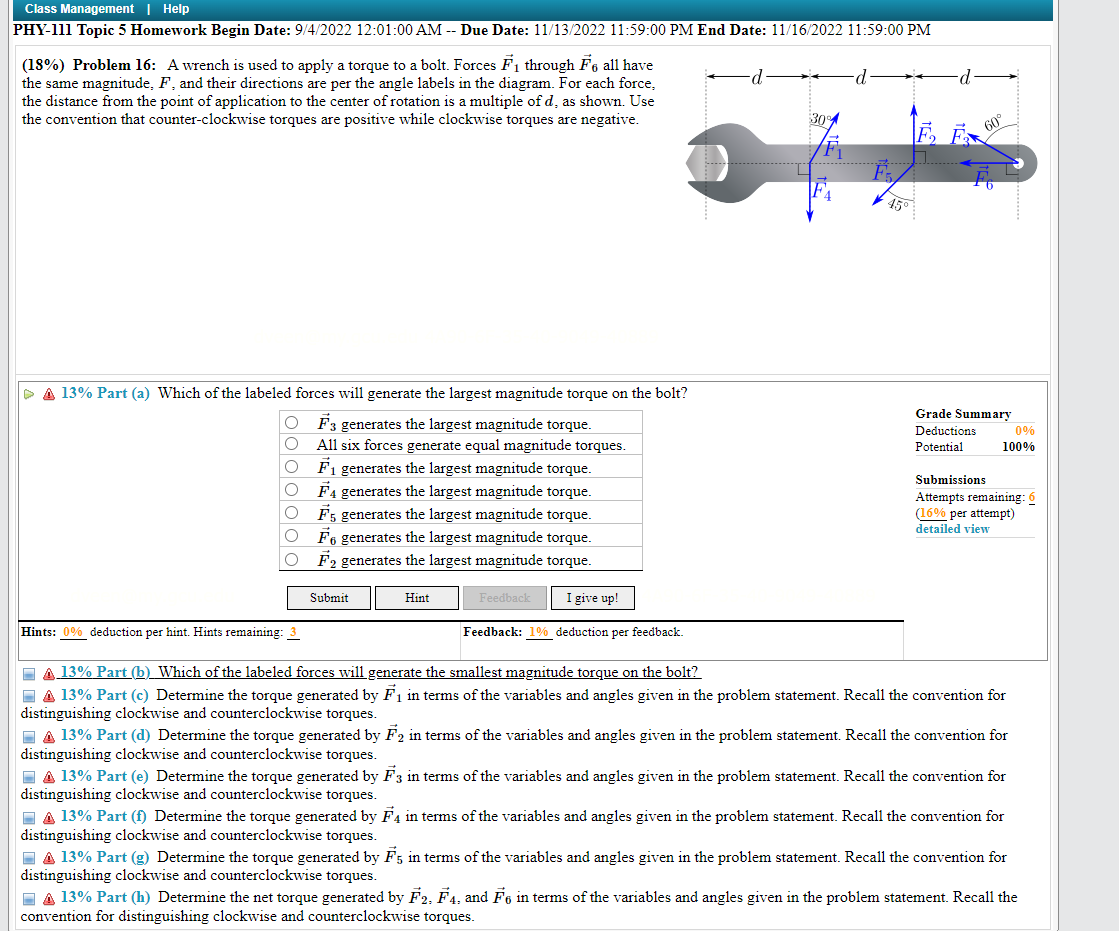This screenshot has width=1119, height=931.
Task: Click green play arrow beside Part (a)
Action: click(x=29, y=394)
